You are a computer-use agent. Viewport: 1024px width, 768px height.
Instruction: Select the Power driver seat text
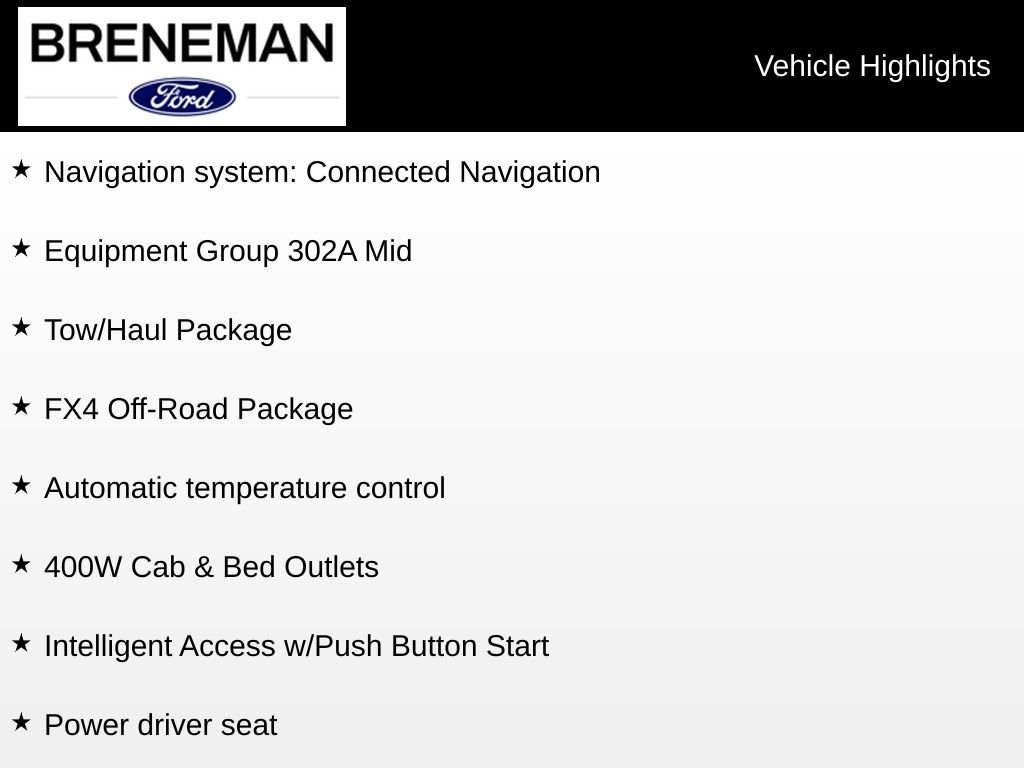point(160,725)
